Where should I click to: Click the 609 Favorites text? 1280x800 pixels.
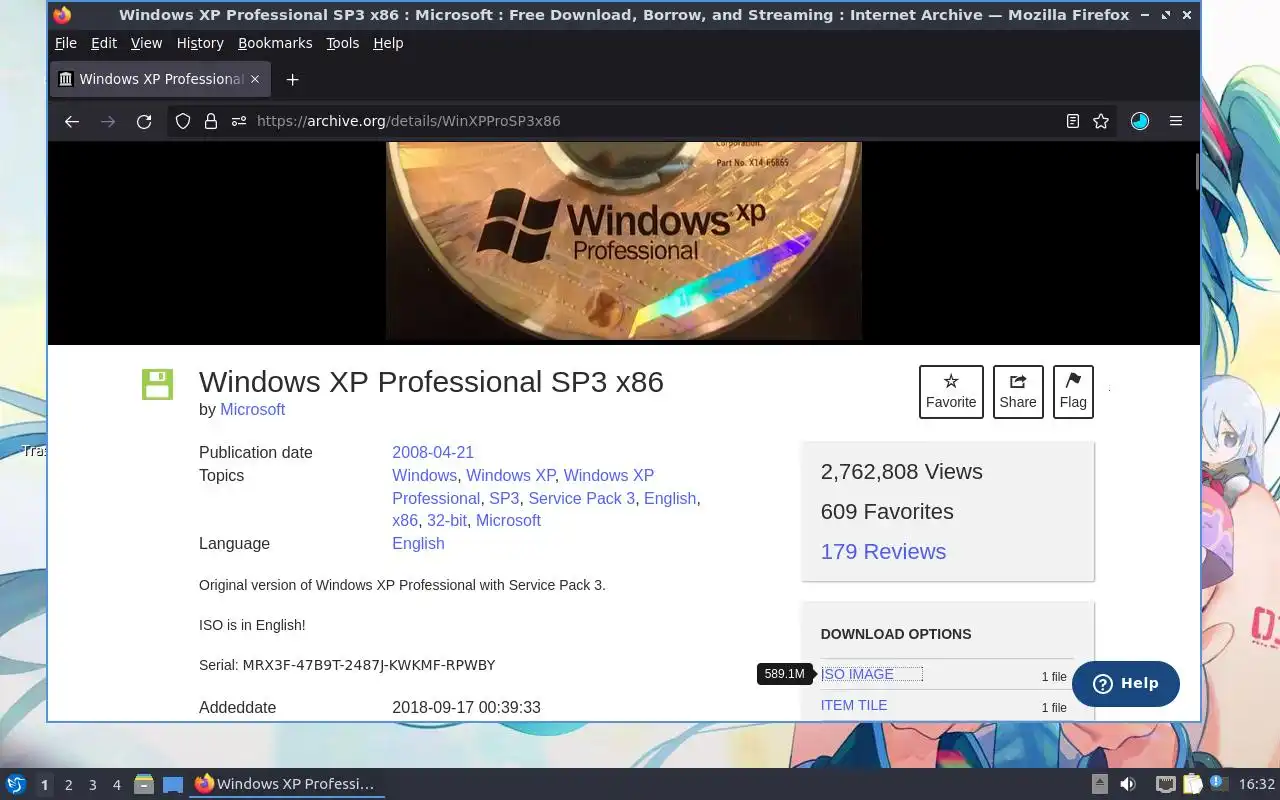pos(887,511)
